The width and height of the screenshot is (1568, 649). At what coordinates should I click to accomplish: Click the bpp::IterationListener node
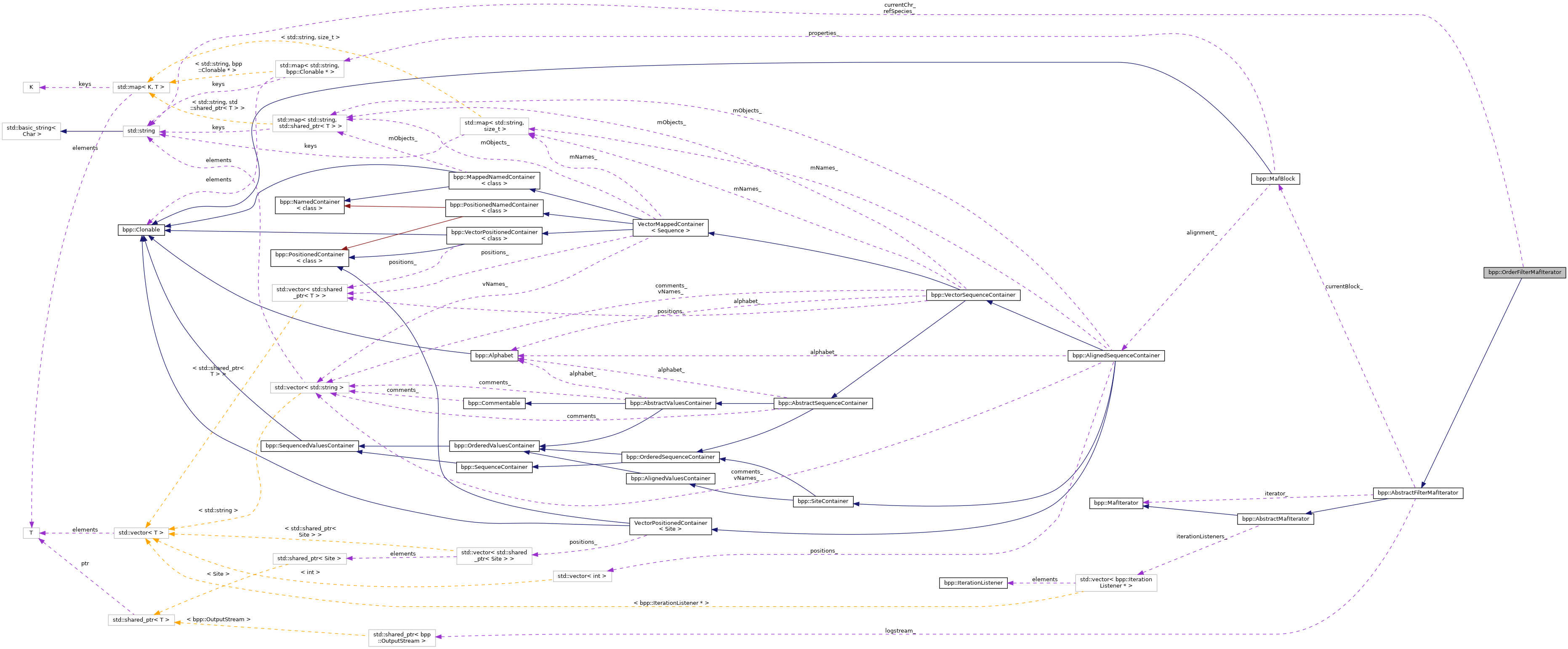973,583
